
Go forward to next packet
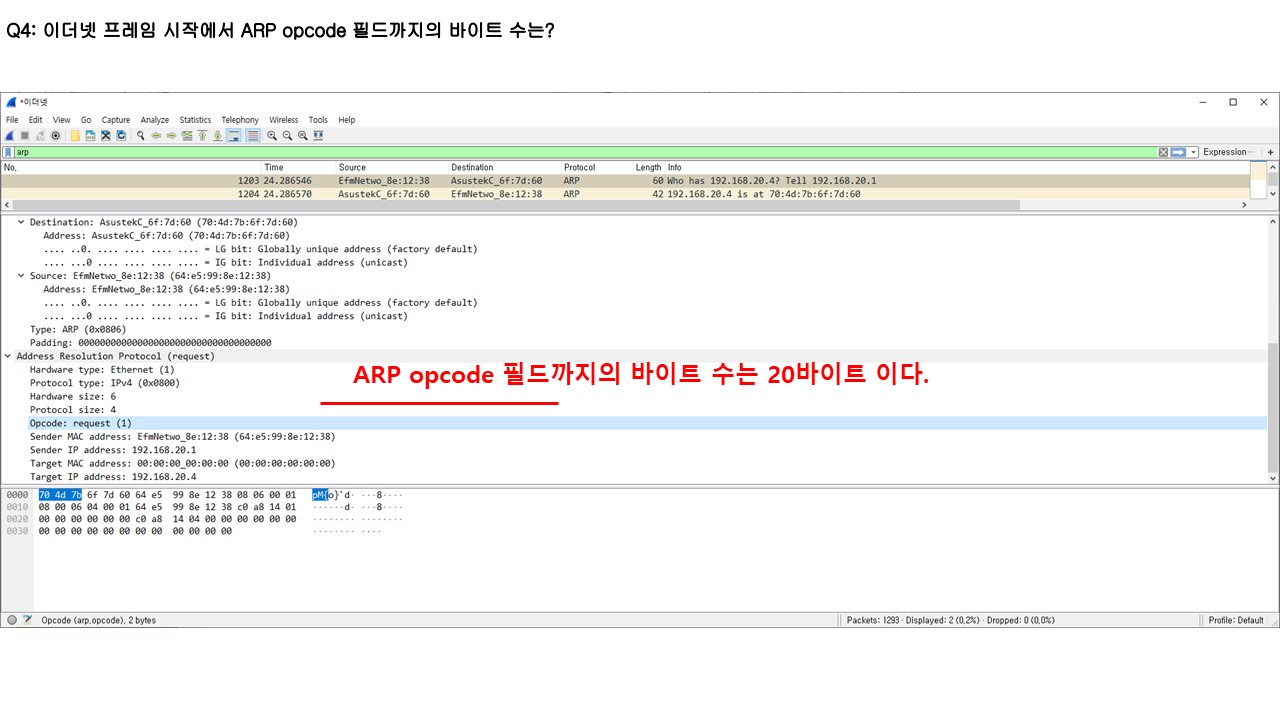tap(171, 135)
